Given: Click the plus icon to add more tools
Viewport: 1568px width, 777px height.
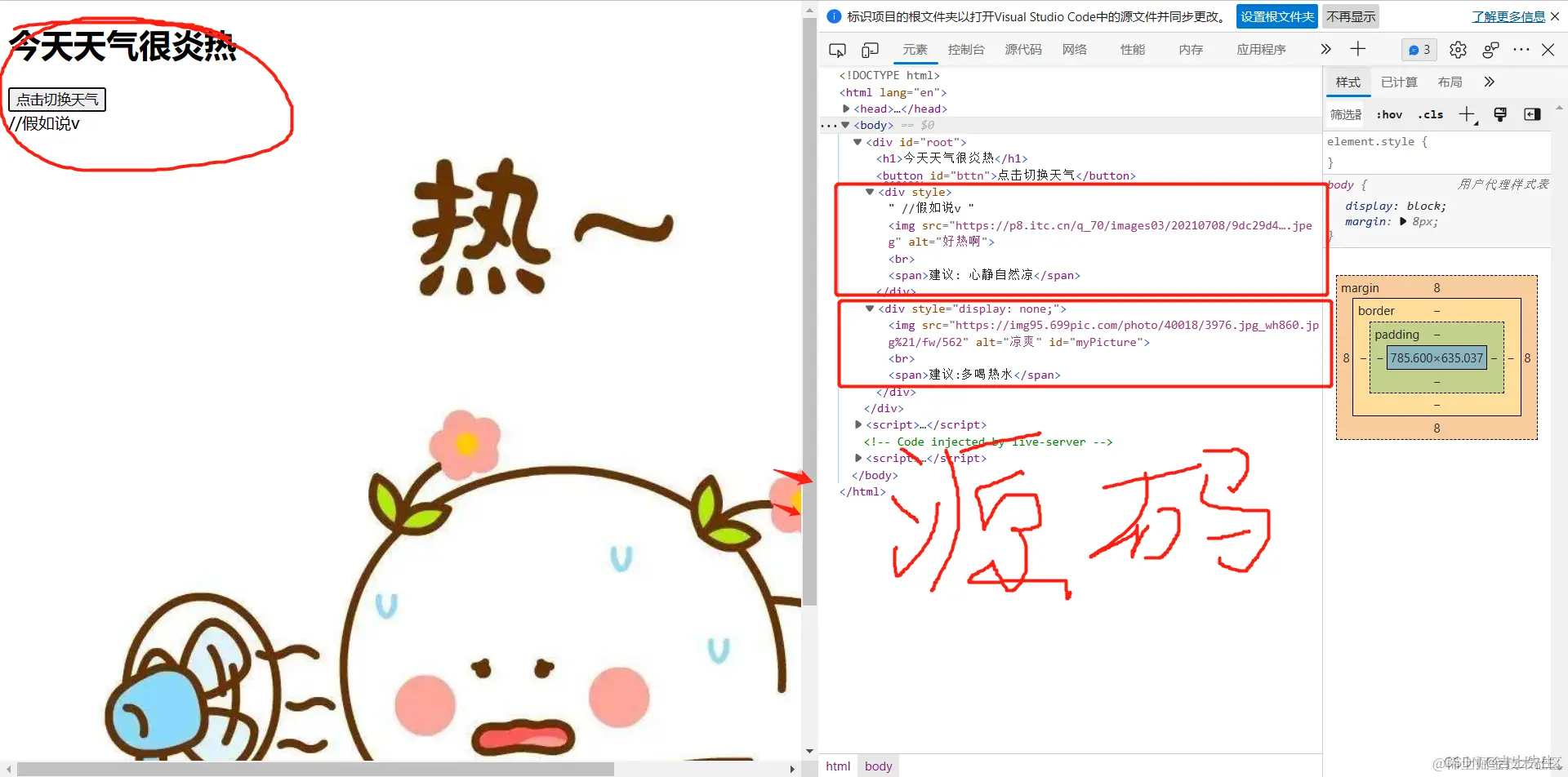Looking at the screenshot, I should coord(1358,49).
